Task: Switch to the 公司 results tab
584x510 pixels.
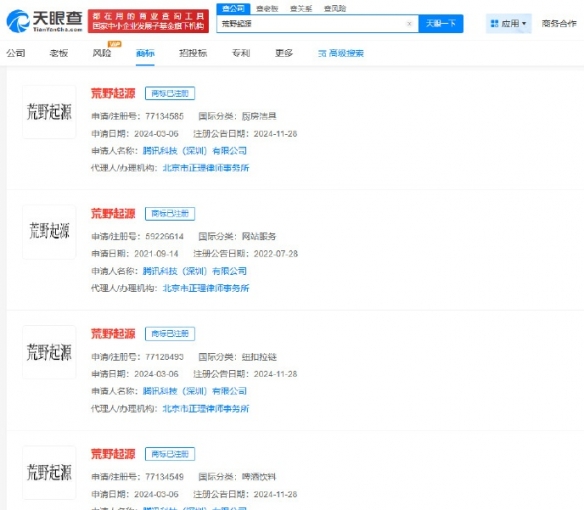Action: tap(16, 53)
